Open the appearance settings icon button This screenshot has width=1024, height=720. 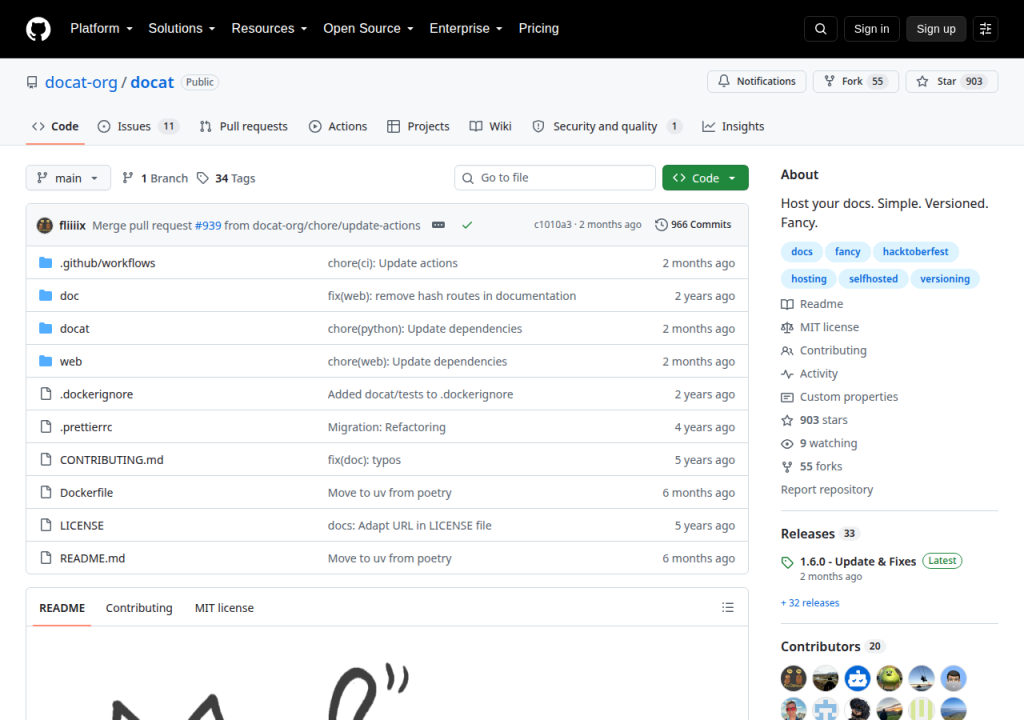tap(985, 29)
